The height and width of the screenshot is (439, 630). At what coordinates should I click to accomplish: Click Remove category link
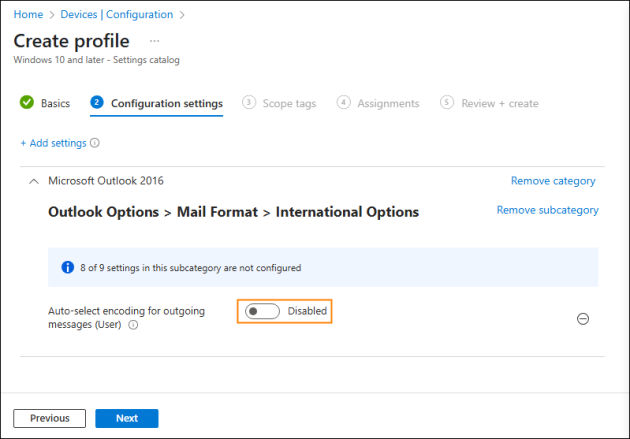pos(553,181)
